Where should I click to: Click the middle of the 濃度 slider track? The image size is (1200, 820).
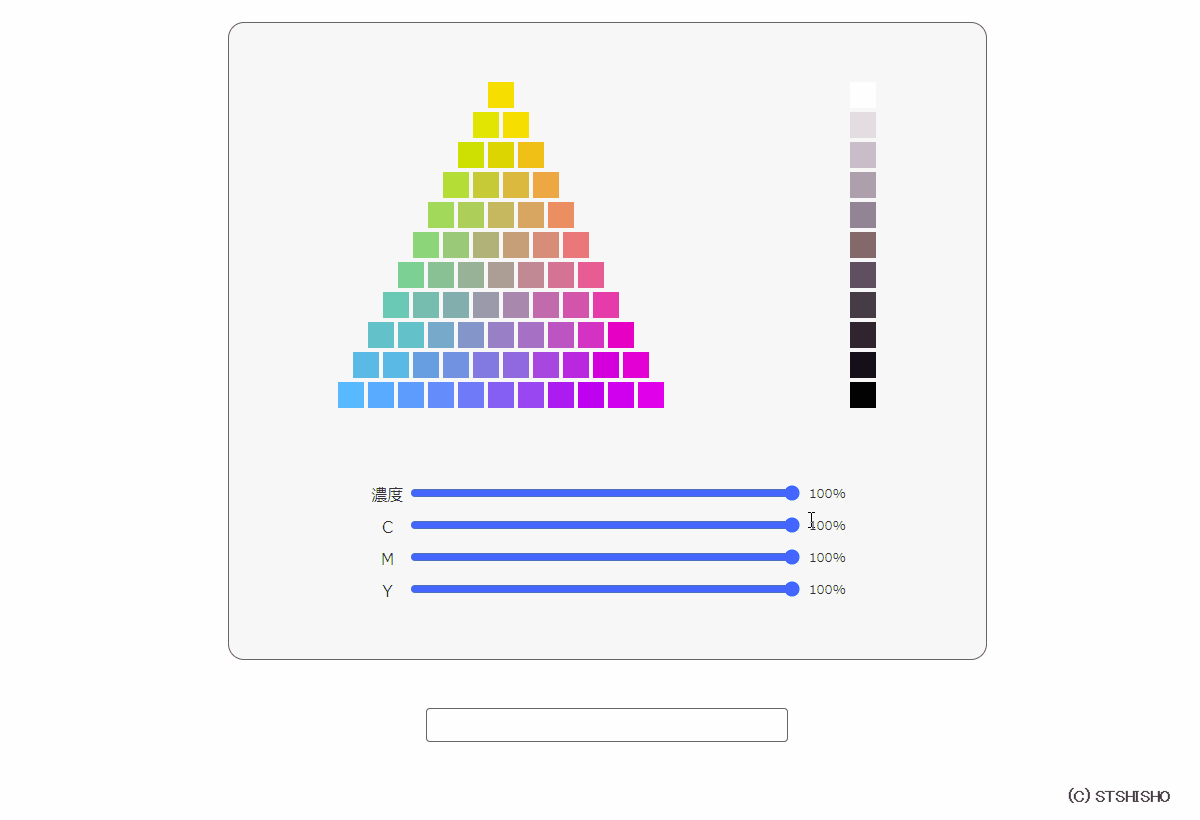(603, 493)
